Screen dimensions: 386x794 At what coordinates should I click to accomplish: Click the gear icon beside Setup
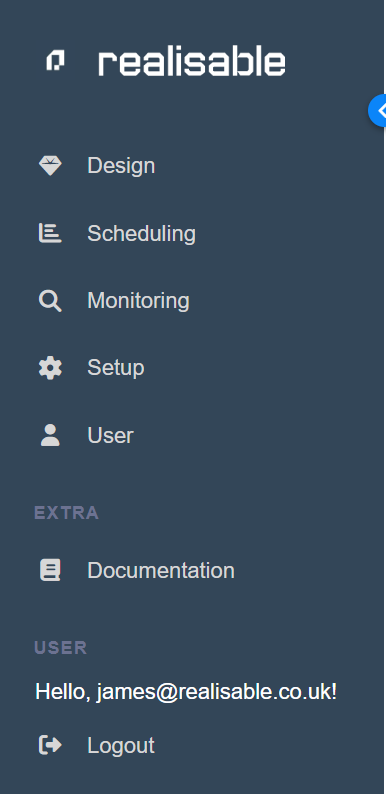[50, 368]
